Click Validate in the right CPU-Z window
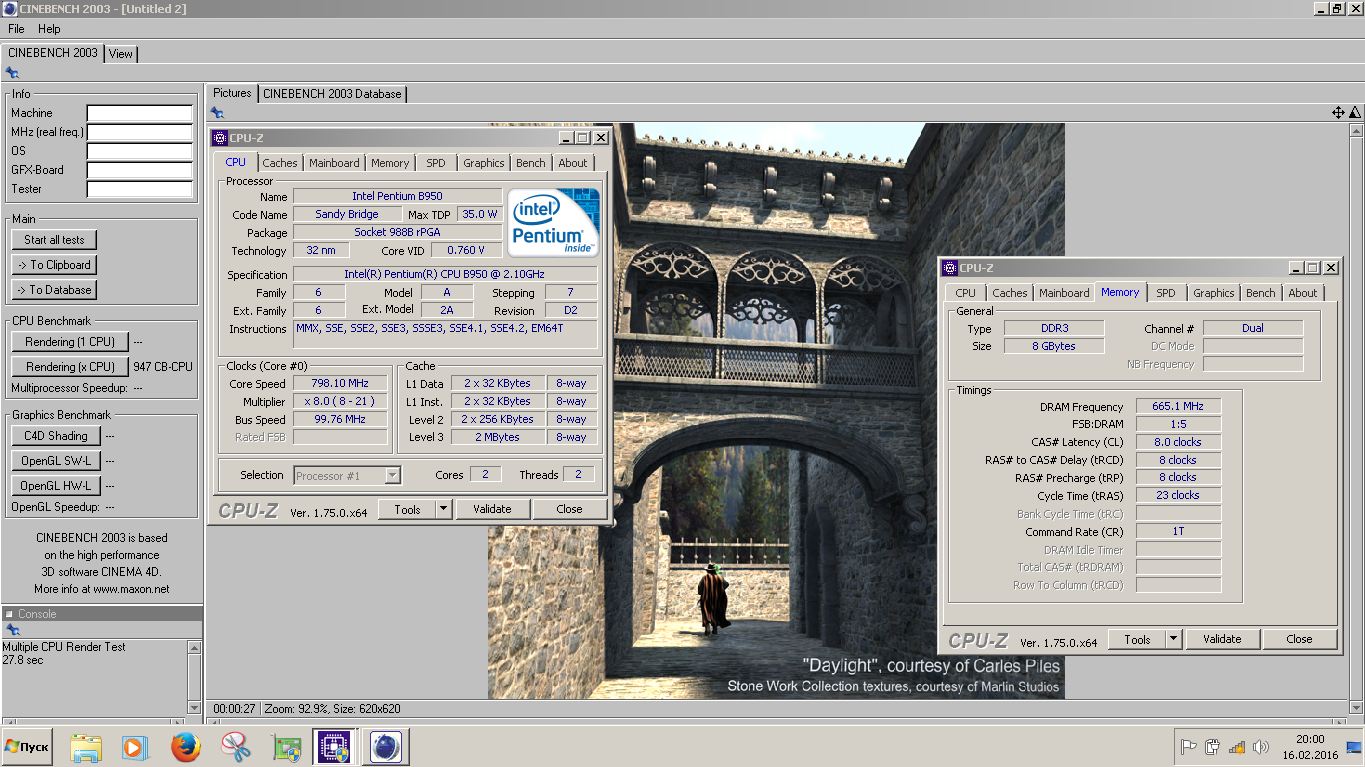 (x=1222, y=639)
